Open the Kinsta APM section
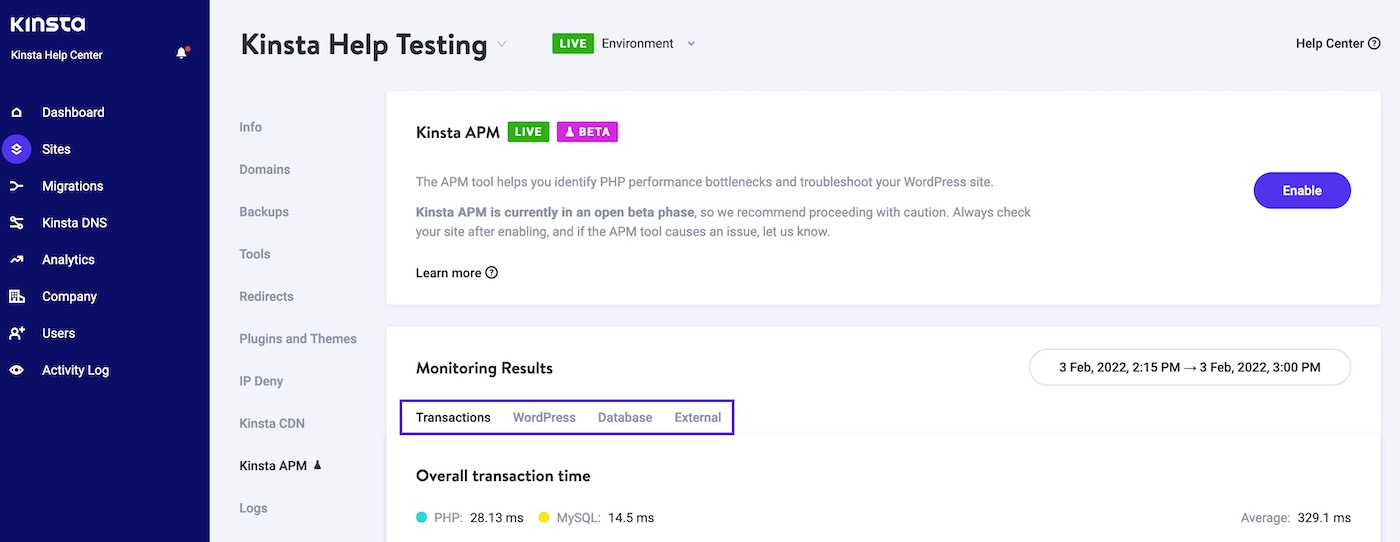The width and height of the screenshot is (1400, 542). [x=273, y=465]
